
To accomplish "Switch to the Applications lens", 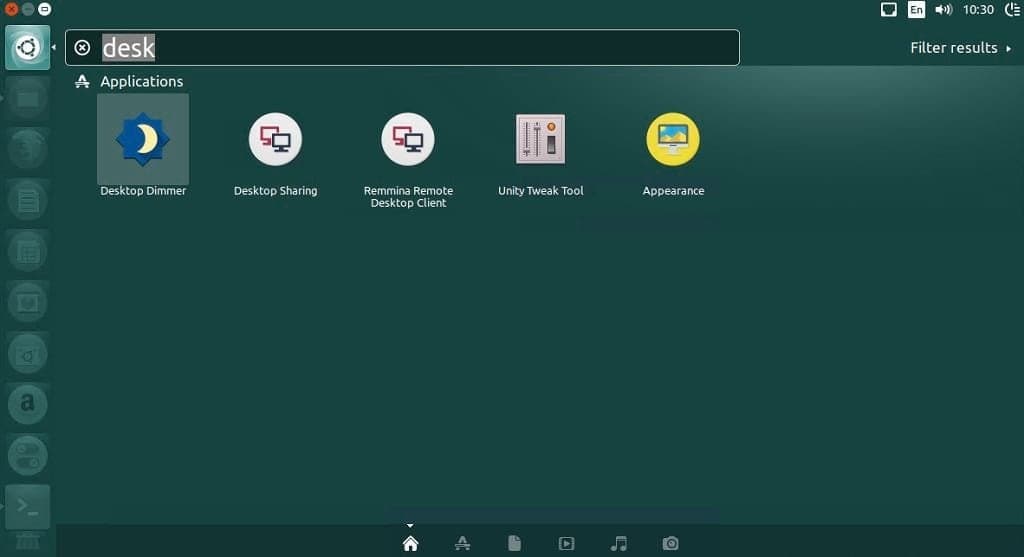I will [x=462, y=543].
